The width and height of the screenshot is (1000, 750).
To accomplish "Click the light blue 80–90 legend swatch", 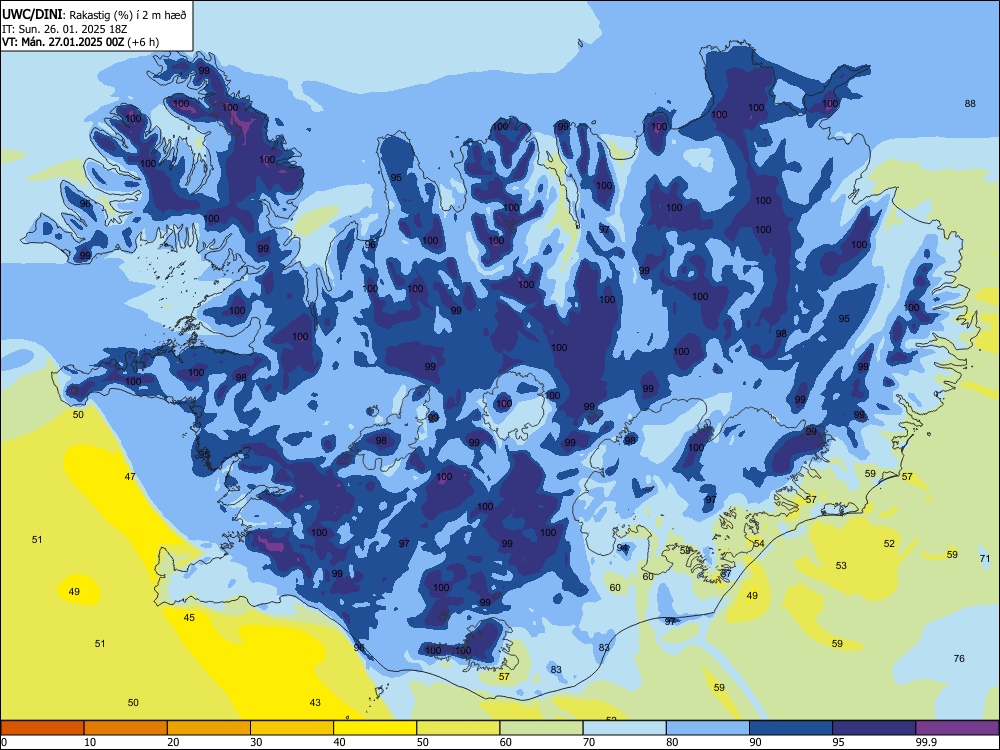I will [708, 728].
